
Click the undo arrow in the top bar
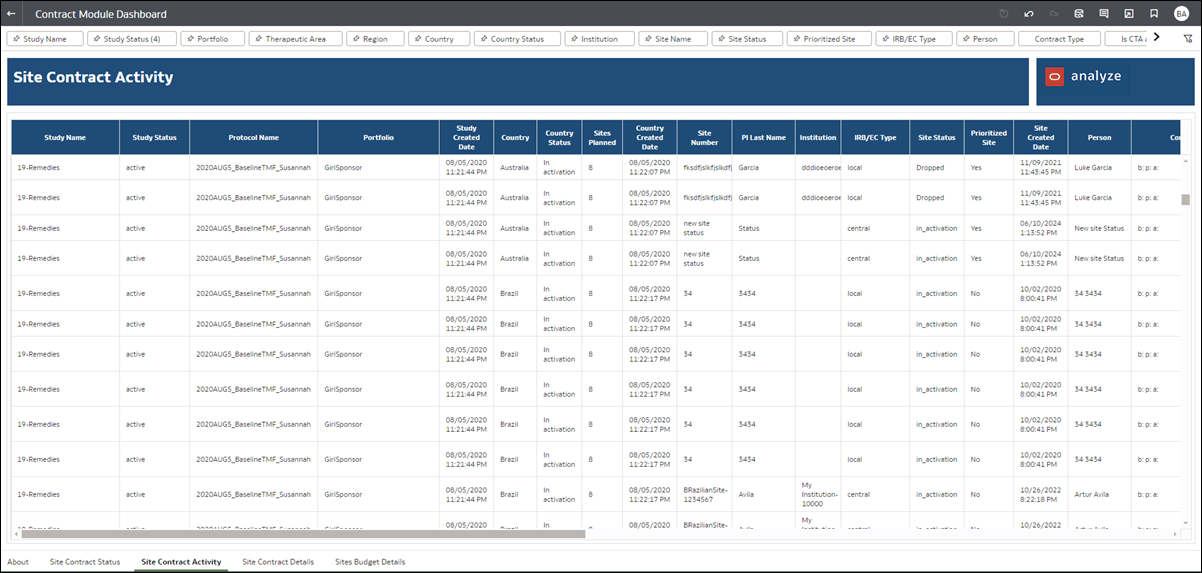click(x=1029, y=14)
